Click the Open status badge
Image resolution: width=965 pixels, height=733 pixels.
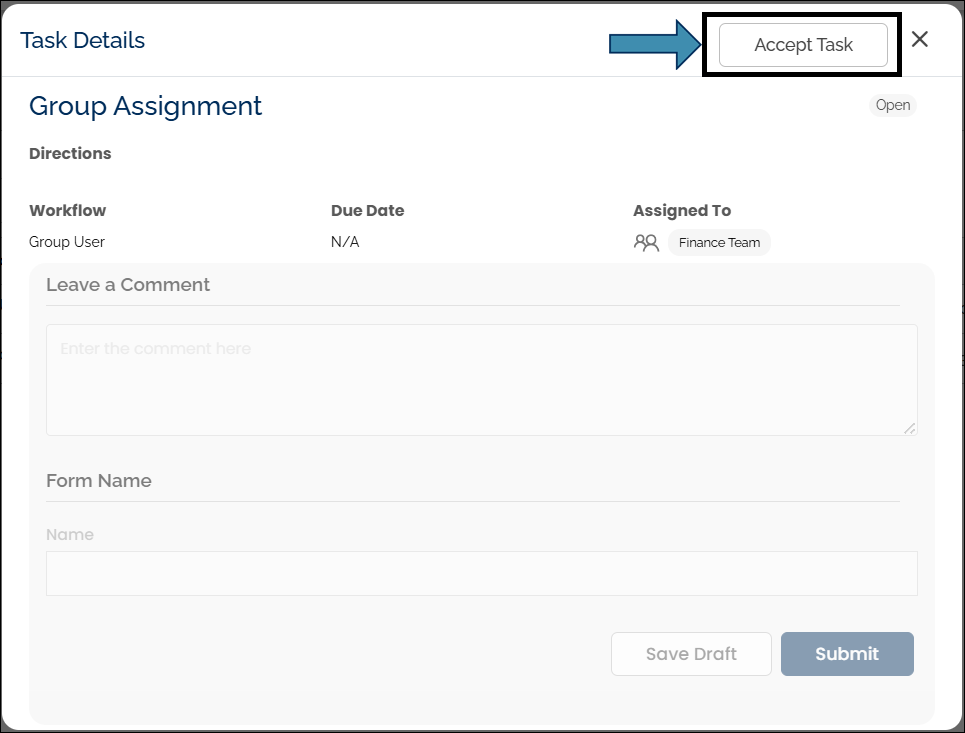[892, 105]
